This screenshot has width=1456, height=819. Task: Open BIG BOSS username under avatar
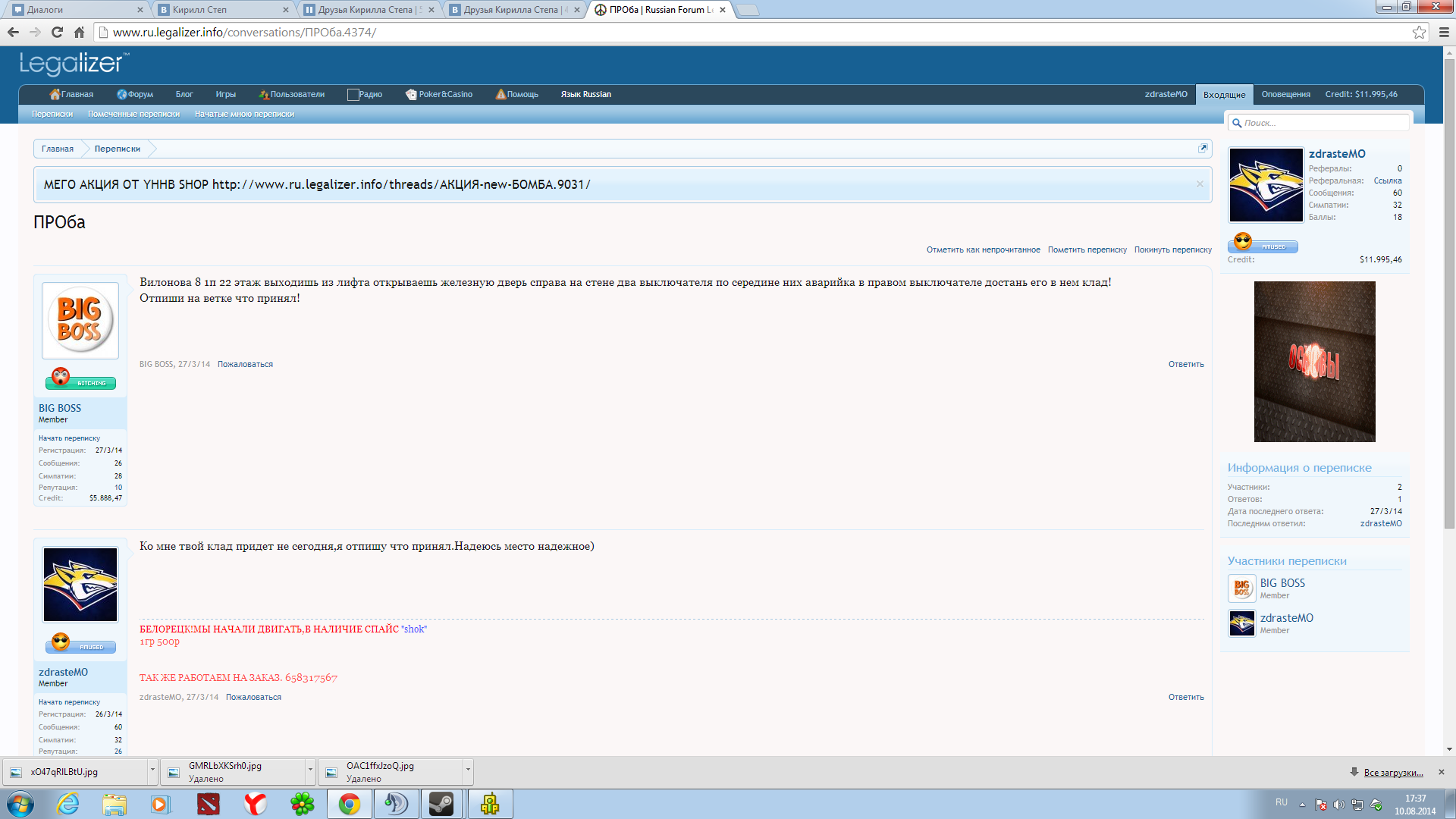[x=60, y=408]
